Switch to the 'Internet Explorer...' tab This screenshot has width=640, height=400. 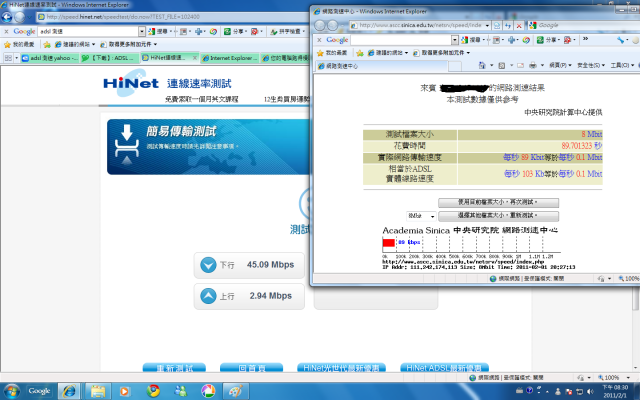click(x=229, y=58)
